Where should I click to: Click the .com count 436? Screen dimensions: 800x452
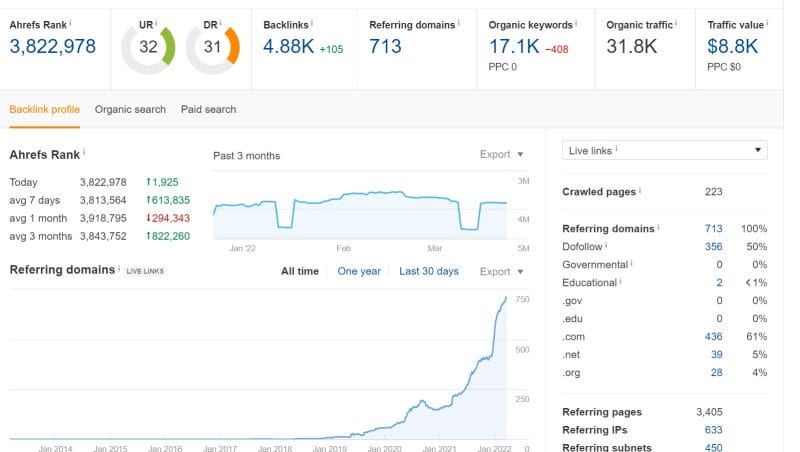point(713,337)
